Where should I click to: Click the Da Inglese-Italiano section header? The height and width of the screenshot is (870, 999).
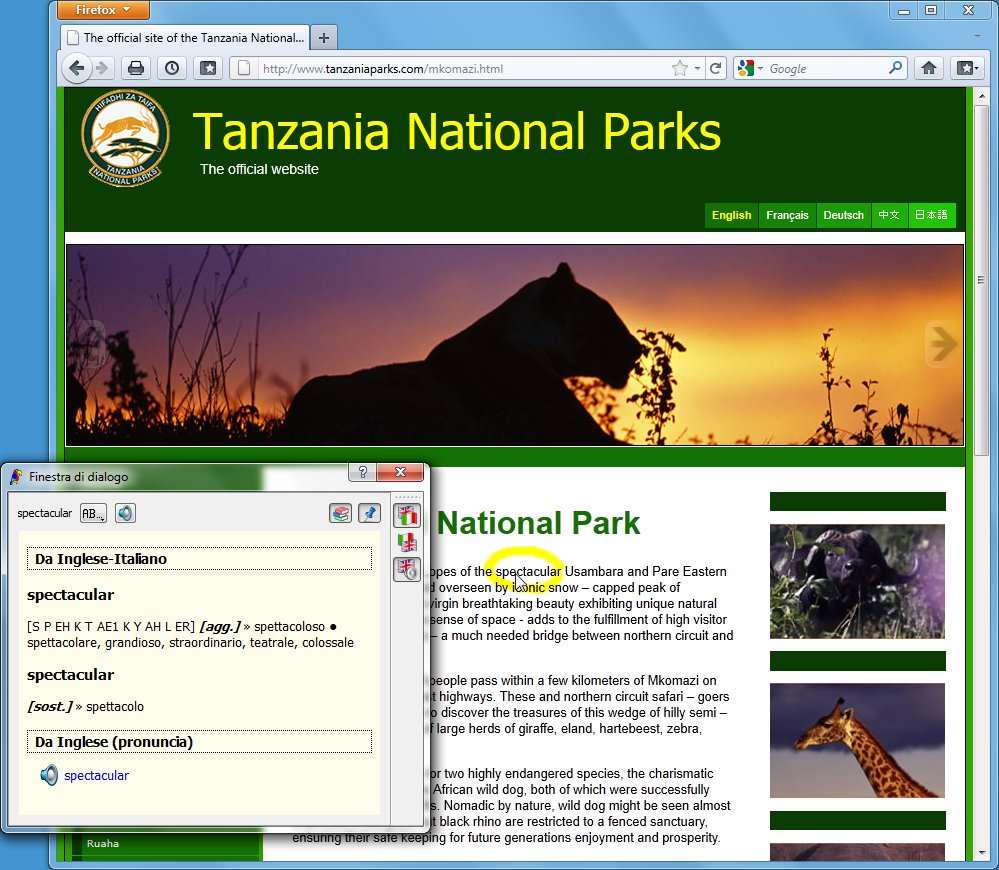199,559
